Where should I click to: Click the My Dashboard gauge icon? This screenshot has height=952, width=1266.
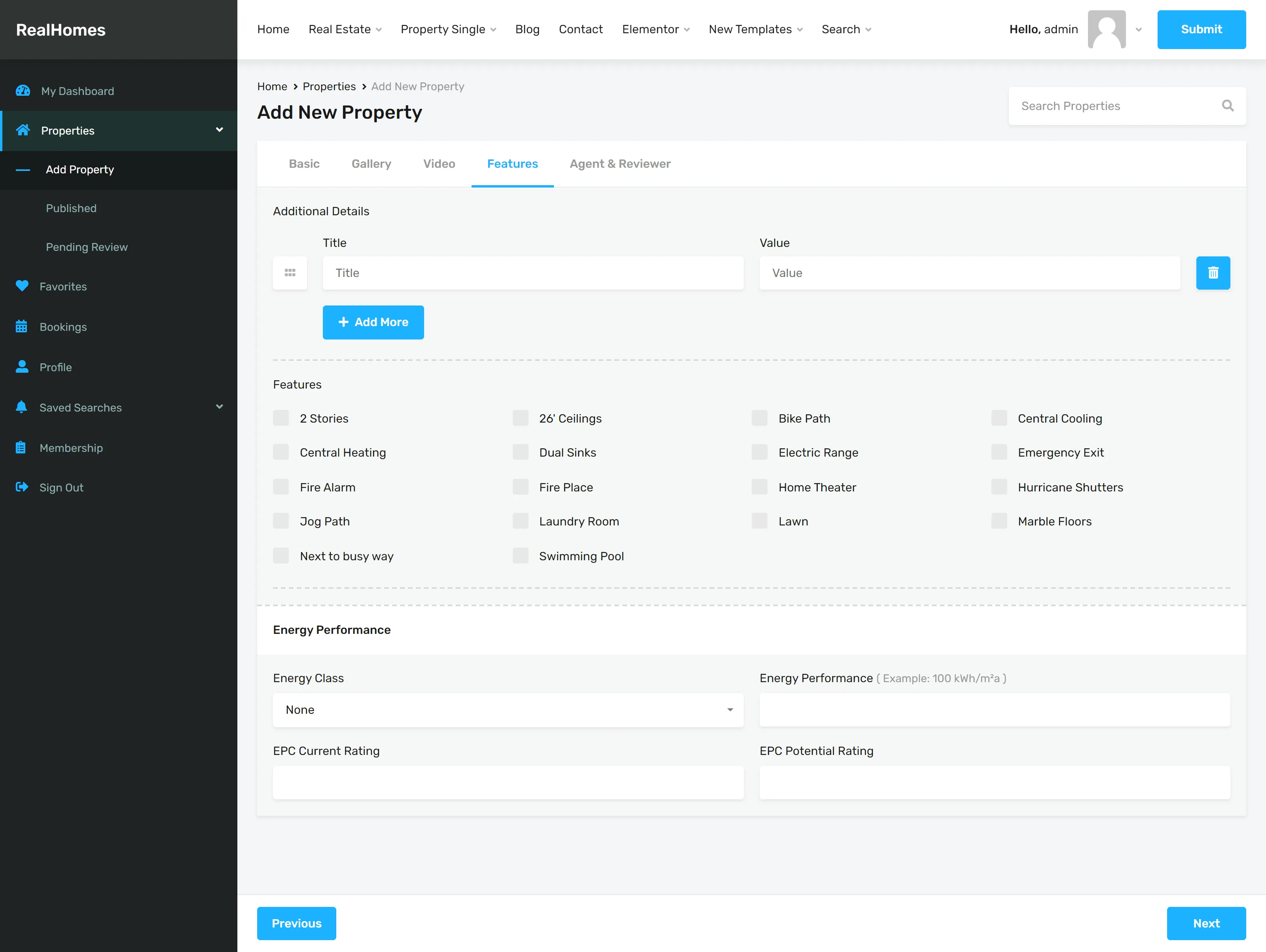click(22, 91)
